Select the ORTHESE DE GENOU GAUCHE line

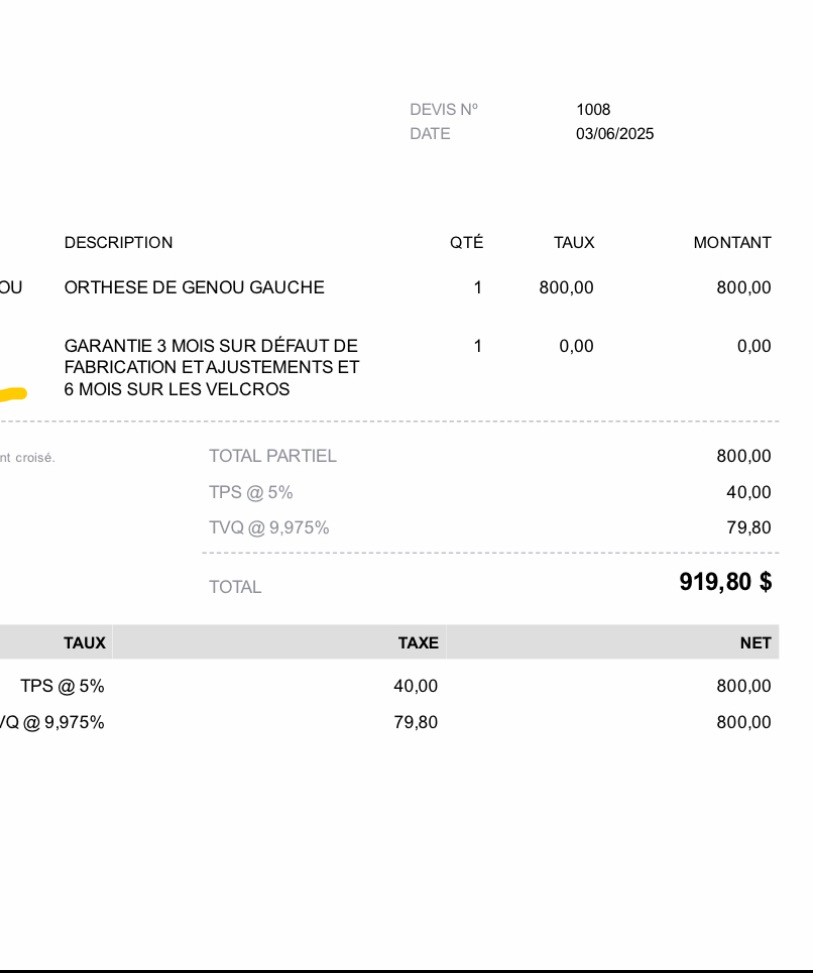click(194, 288)
